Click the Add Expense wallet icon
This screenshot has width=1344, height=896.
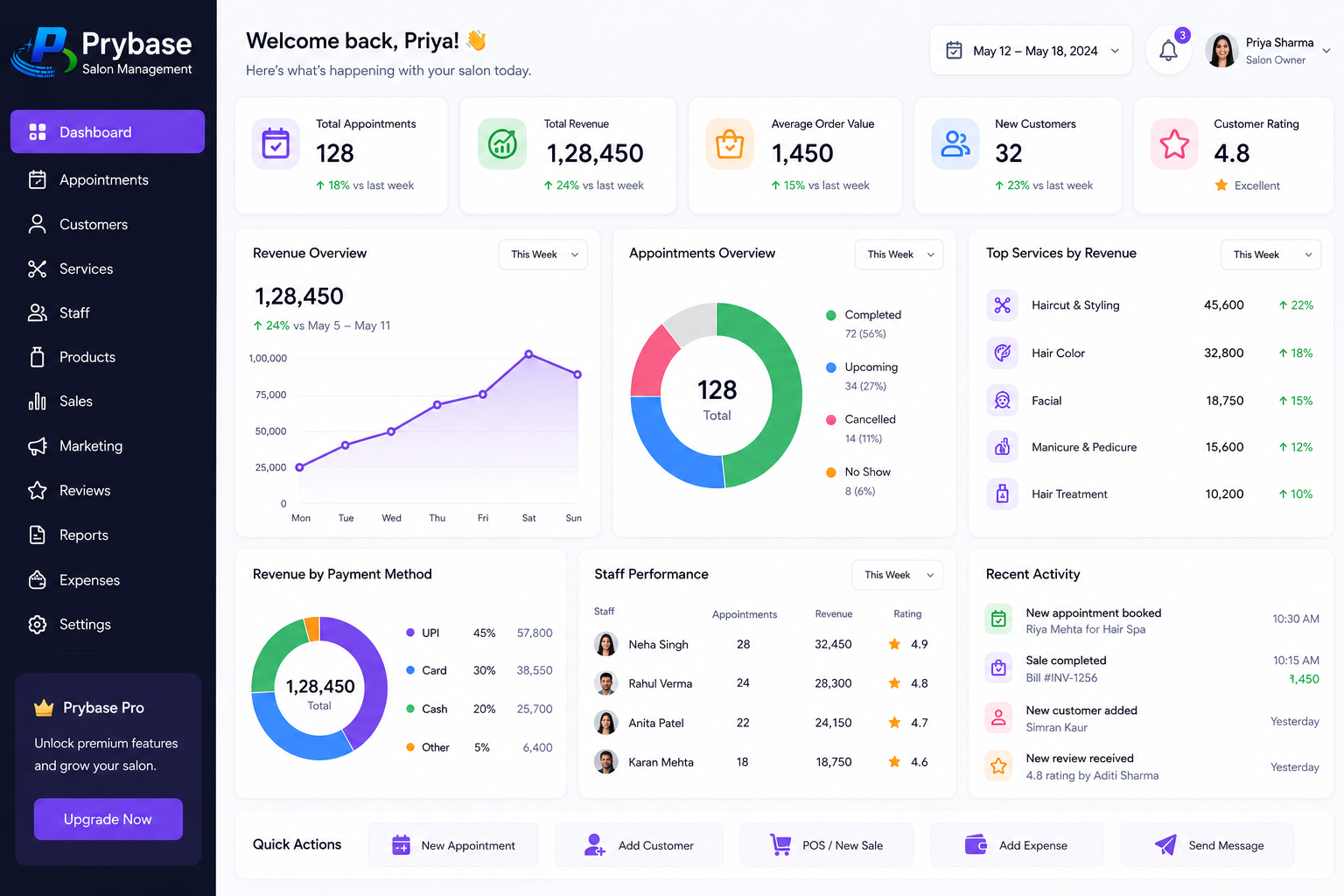pyautogui.click(x=976, y=844)
